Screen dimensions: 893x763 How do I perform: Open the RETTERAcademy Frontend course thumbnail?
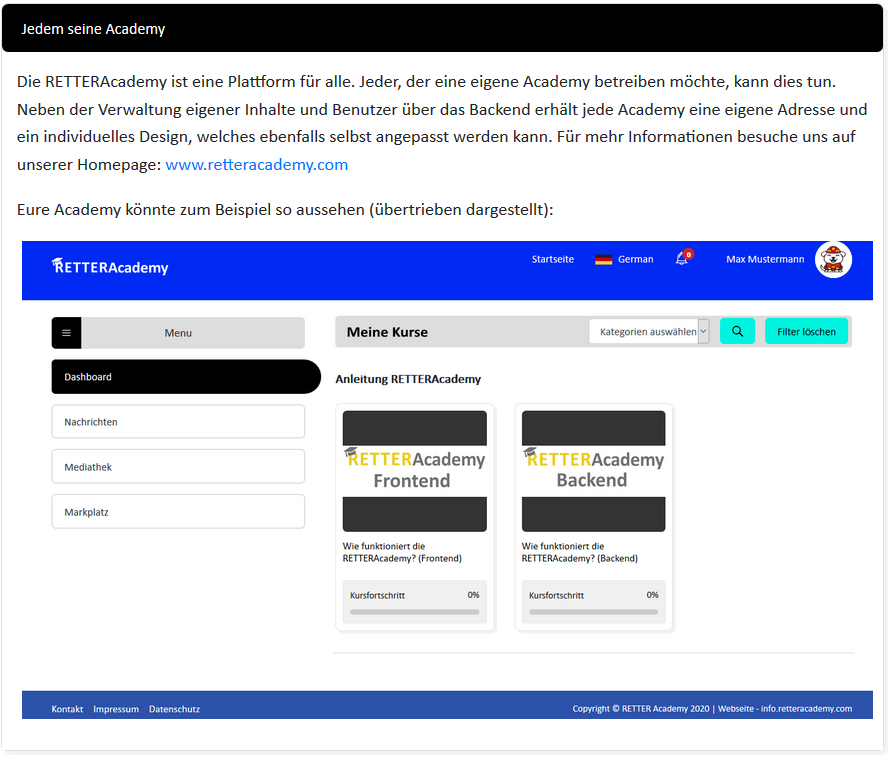tap(415, 471)
